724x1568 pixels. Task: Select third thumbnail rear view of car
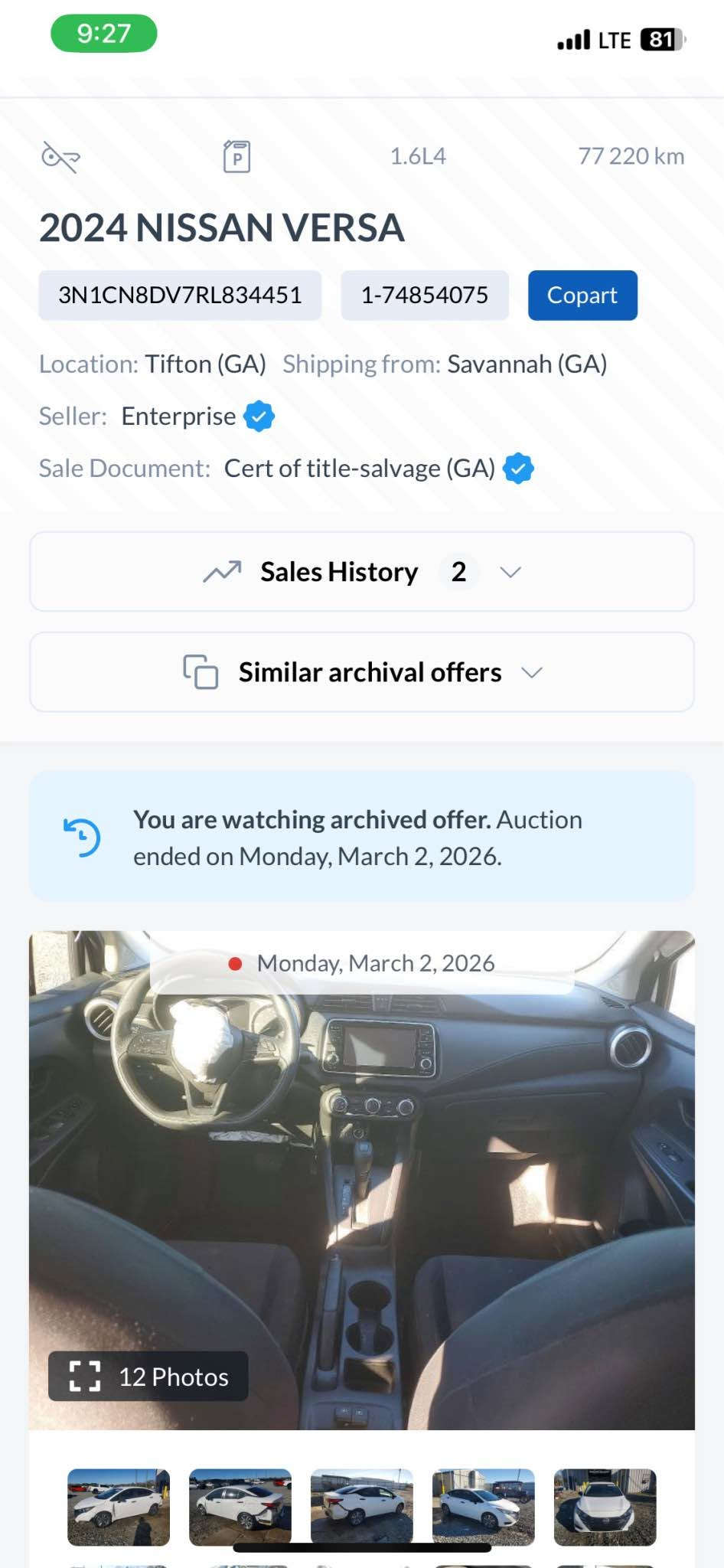[362, 1507]
